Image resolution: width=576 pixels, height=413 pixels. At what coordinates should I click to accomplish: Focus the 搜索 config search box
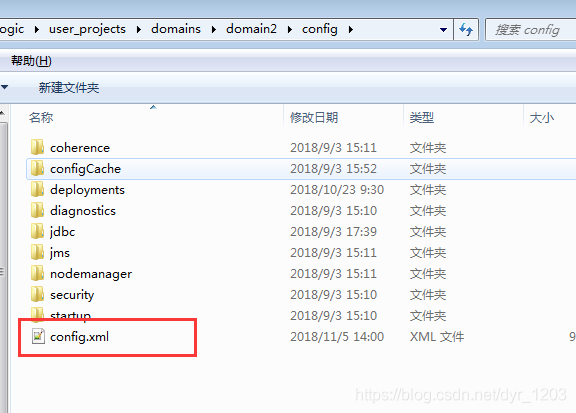pos(530,29)
